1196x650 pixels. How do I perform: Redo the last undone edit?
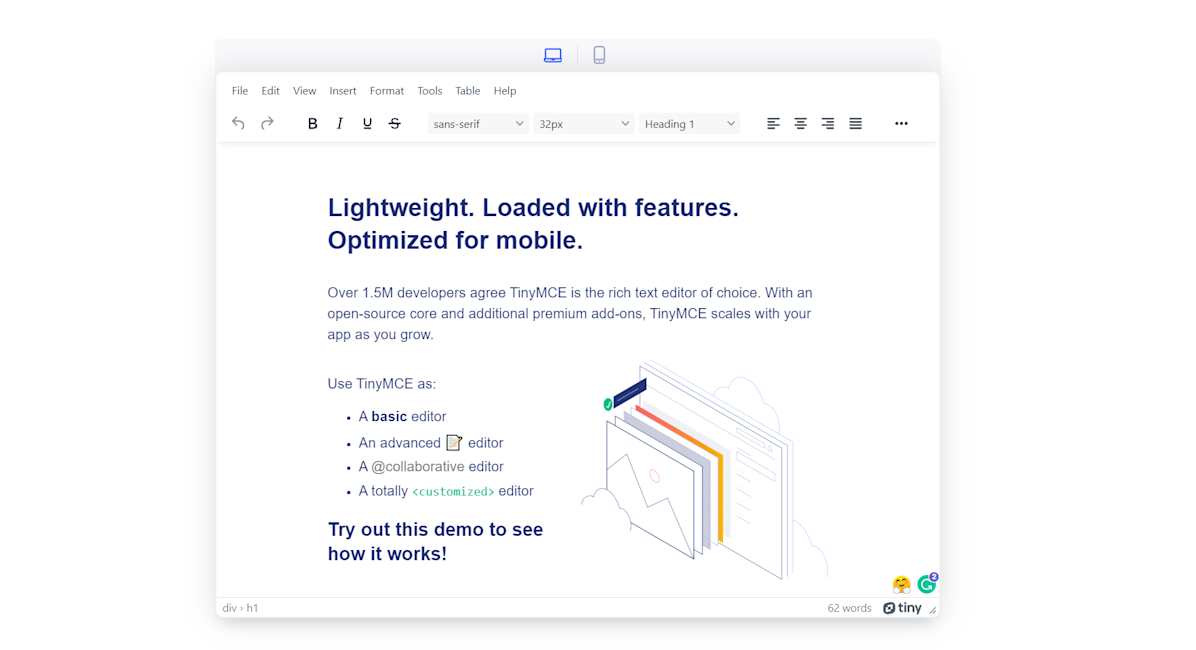point(267,124)
